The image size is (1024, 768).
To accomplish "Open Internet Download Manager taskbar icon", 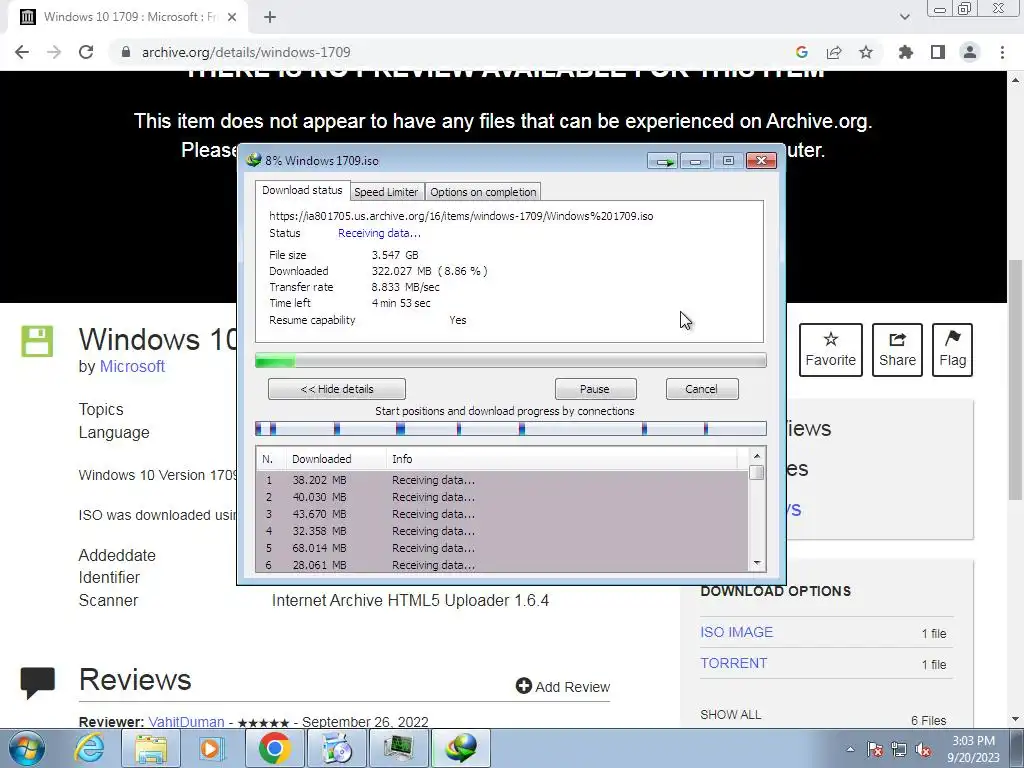I will 461,748.
